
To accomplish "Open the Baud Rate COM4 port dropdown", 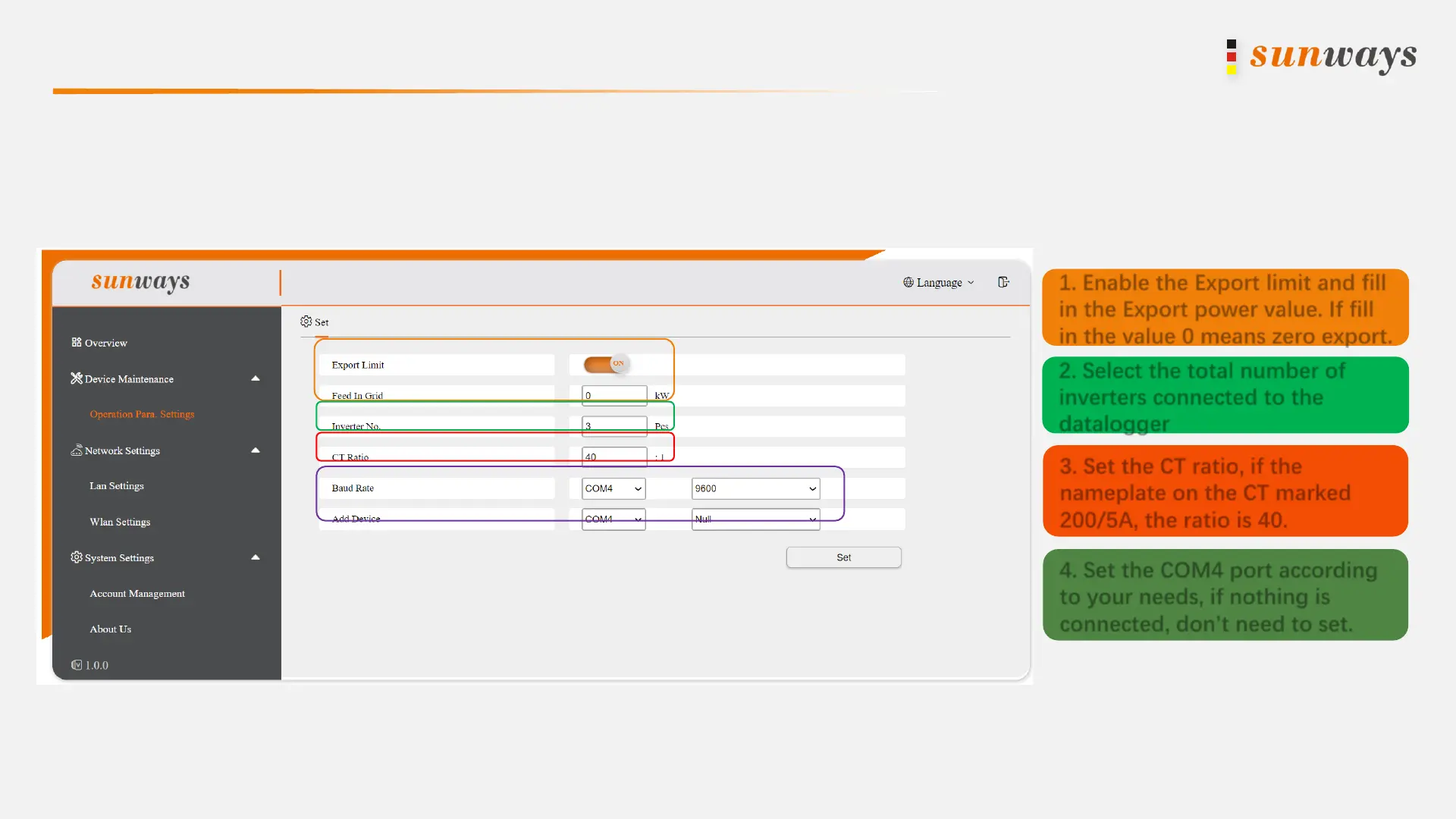I will pos(613,488).
